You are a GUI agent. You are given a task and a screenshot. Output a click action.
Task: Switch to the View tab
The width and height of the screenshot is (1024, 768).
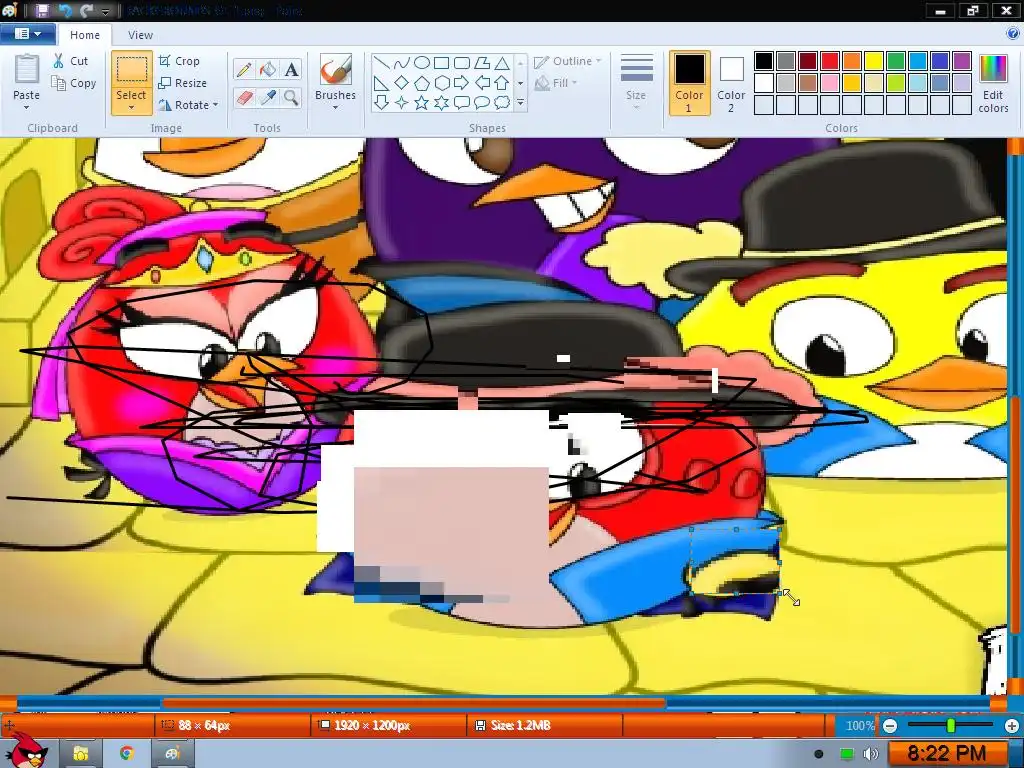140,35
